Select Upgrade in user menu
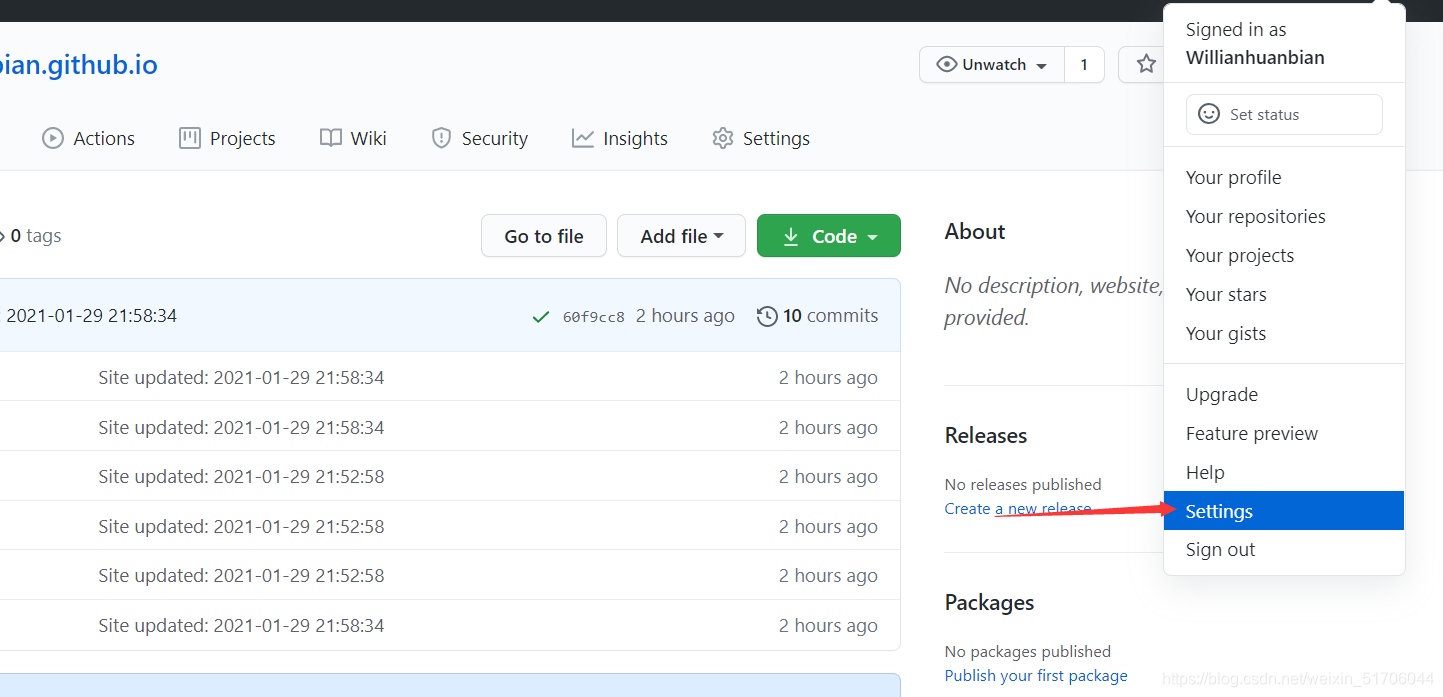This screenshot has height=697, width=1443. (1284, 394)
